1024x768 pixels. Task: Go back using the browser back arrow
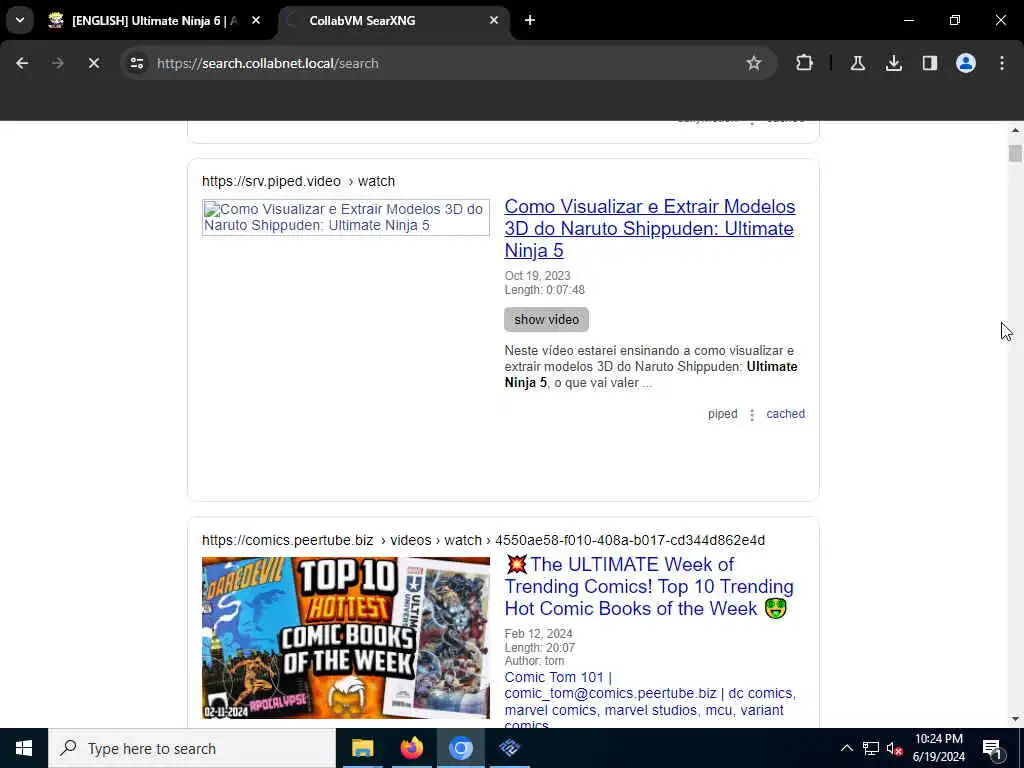(22, 63)
